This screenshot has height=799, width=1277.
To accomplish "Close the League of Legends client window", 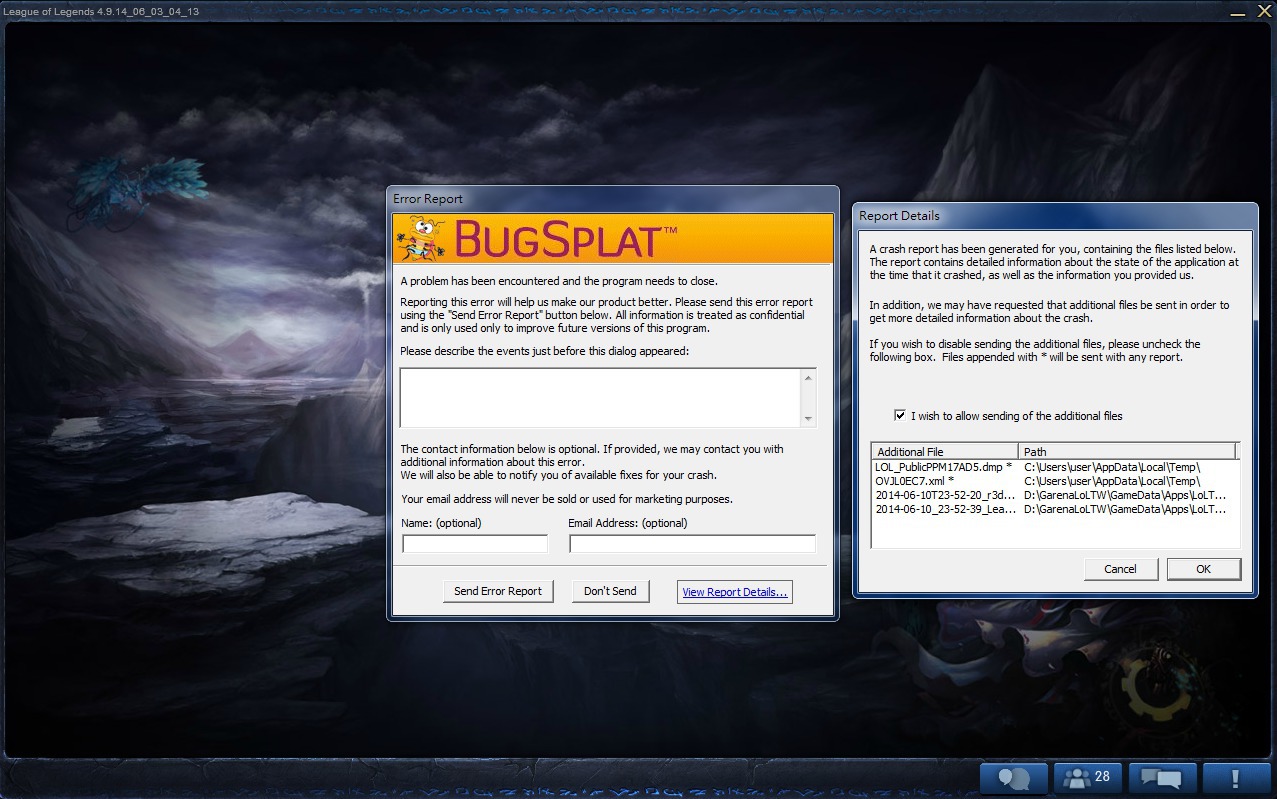I will (x=1263, y=12).
